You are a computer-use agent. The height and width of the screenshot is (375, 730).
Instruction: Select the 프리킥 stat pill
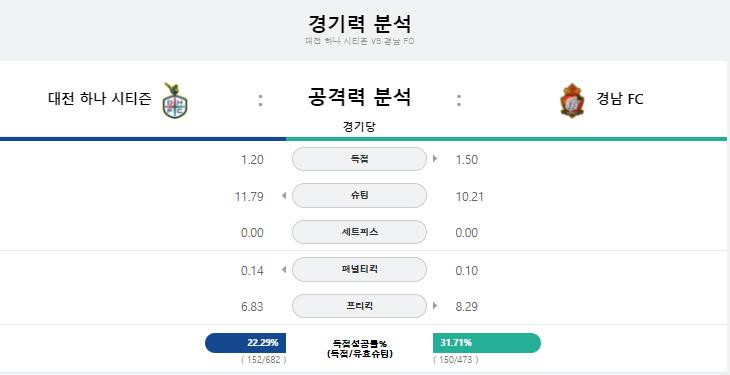coord(359,306)
